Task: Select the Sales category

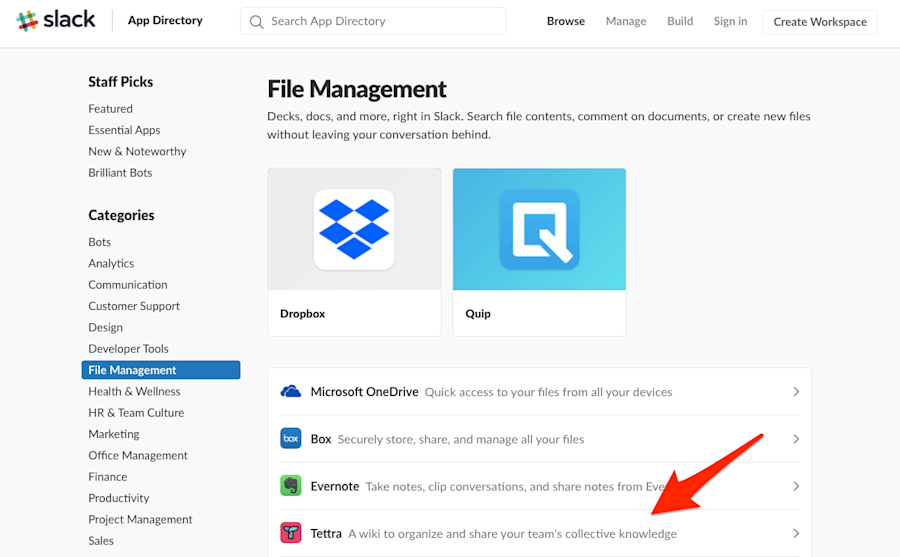Action: [x=100, y=540]
